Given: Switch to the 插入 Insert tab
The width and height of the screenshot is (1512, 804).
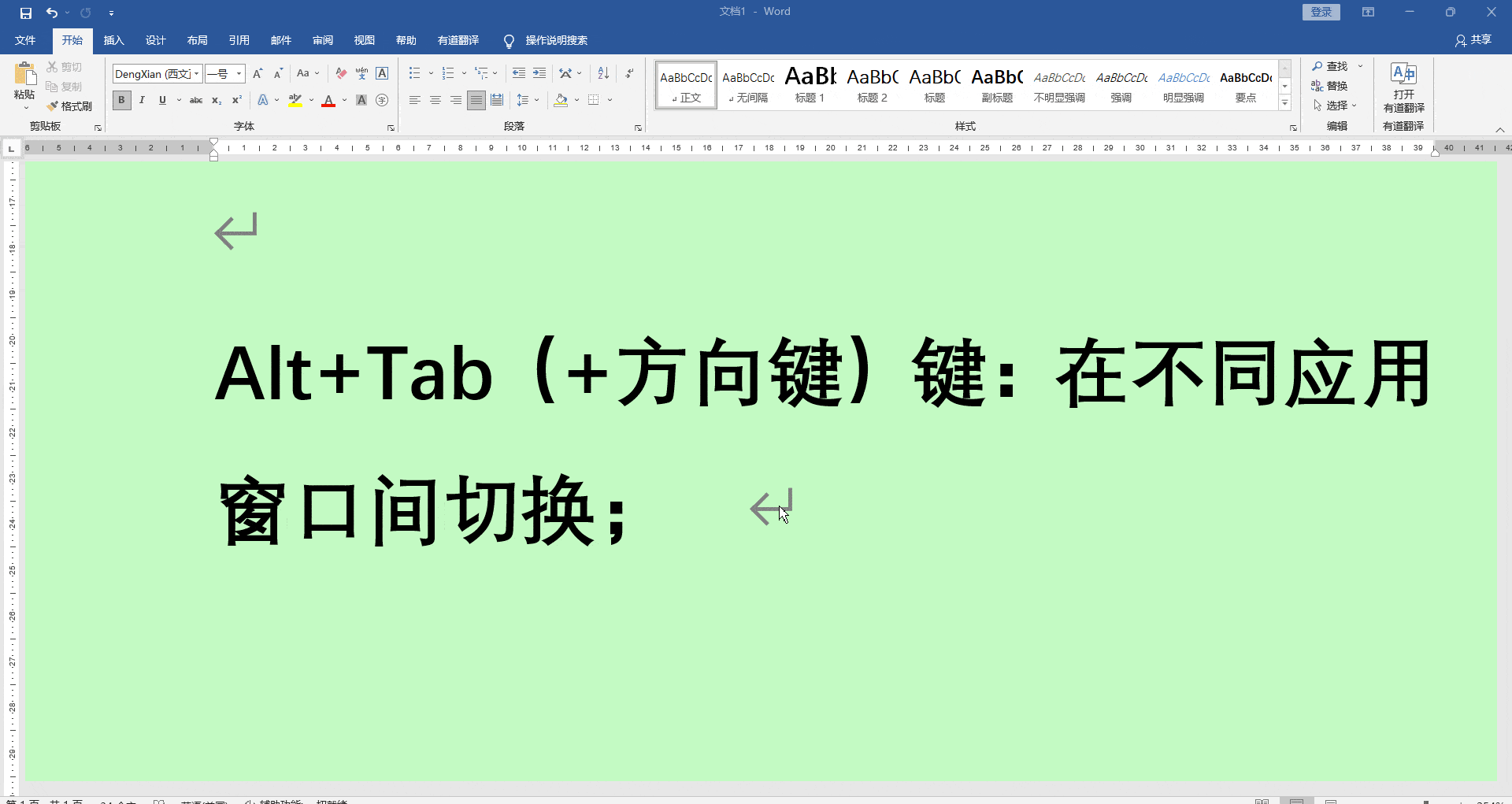Looking at the screenshot, I should point(114,40).
